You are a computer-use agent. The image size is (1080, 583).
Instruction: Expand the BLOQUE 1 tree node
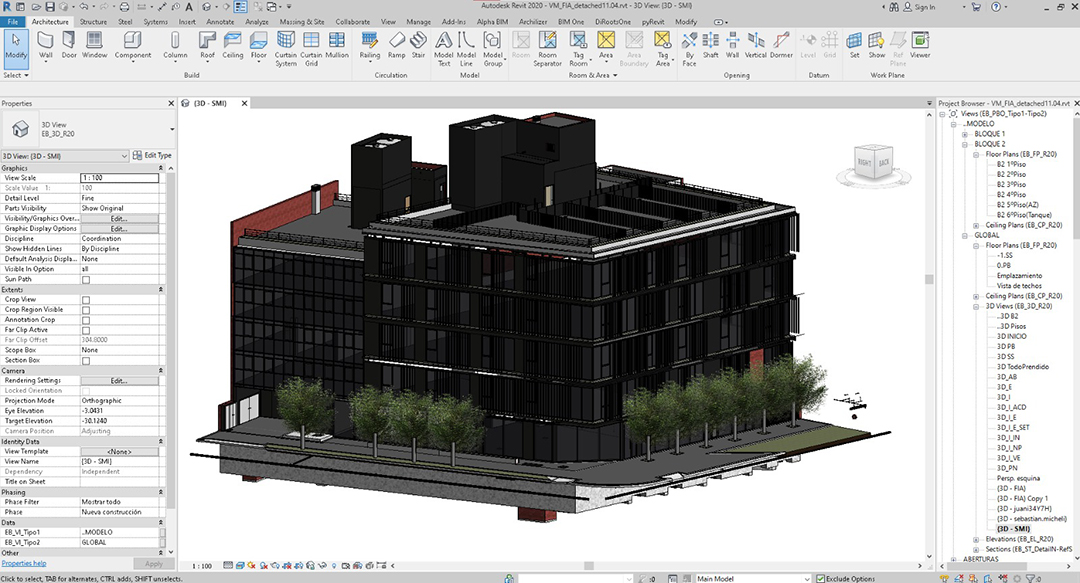tap(966, 134)
